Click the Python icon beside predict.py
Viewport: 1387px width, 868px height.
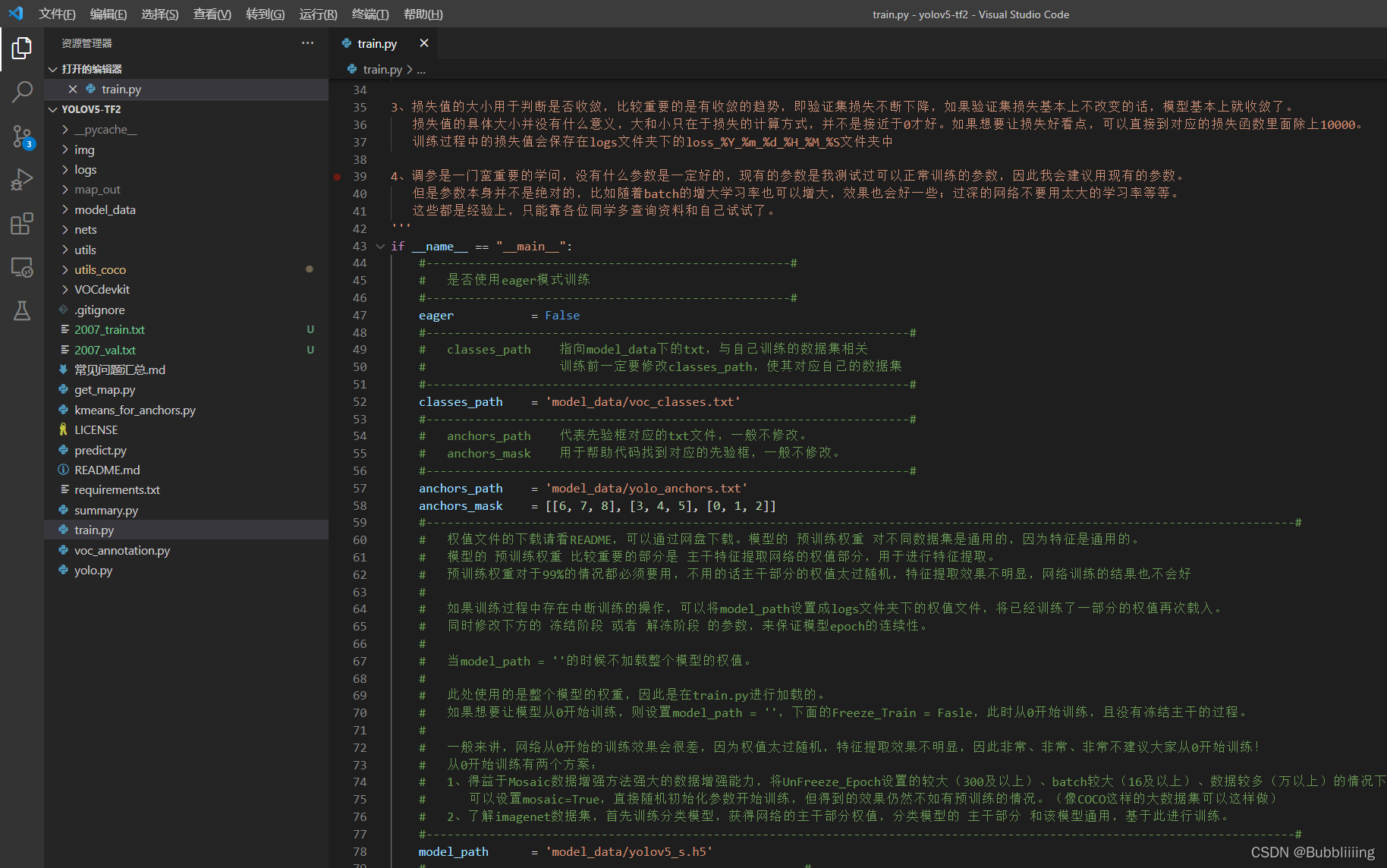[x=64, y=450]
